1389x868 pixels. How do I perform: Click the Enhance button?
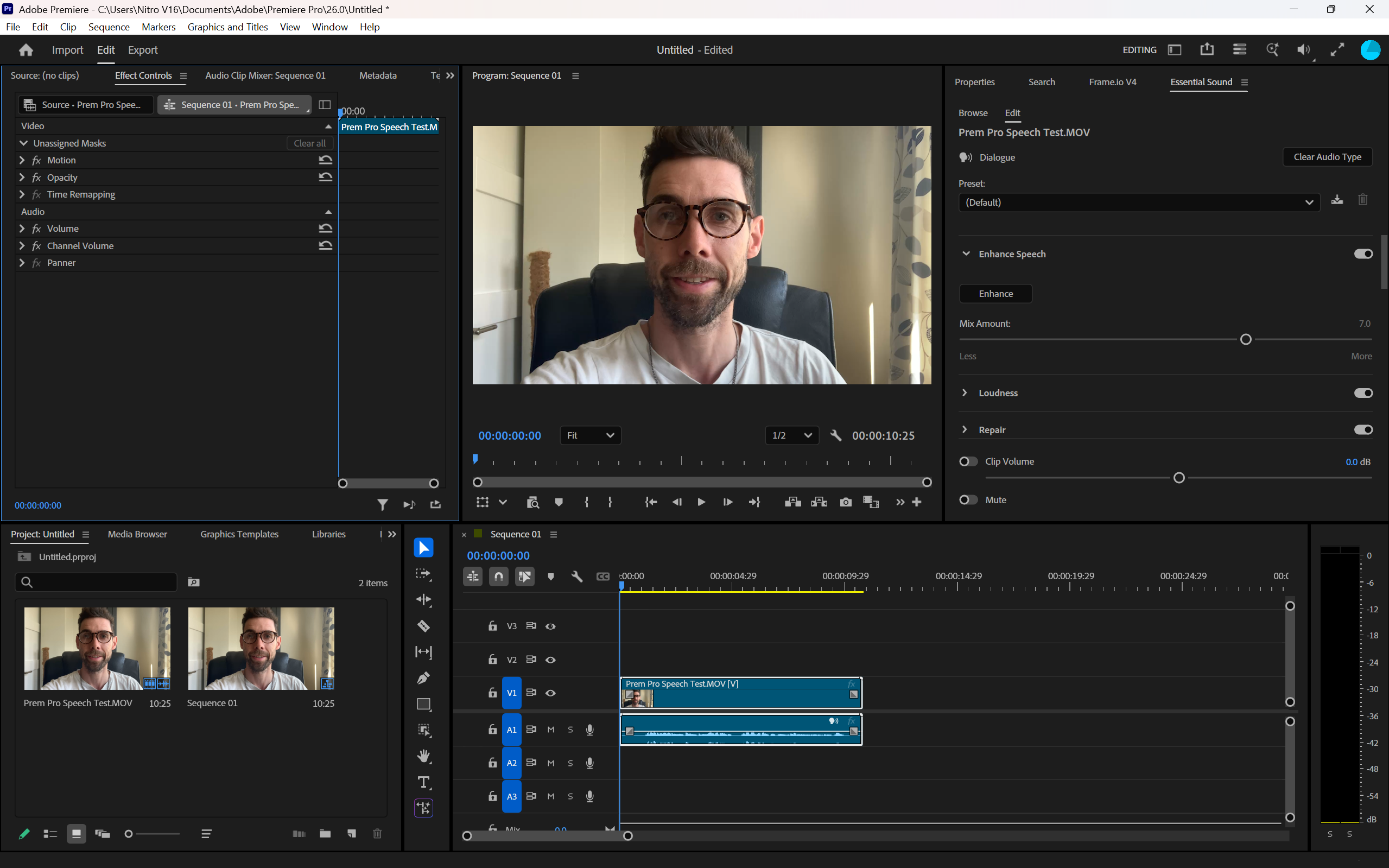pos(996,293)
